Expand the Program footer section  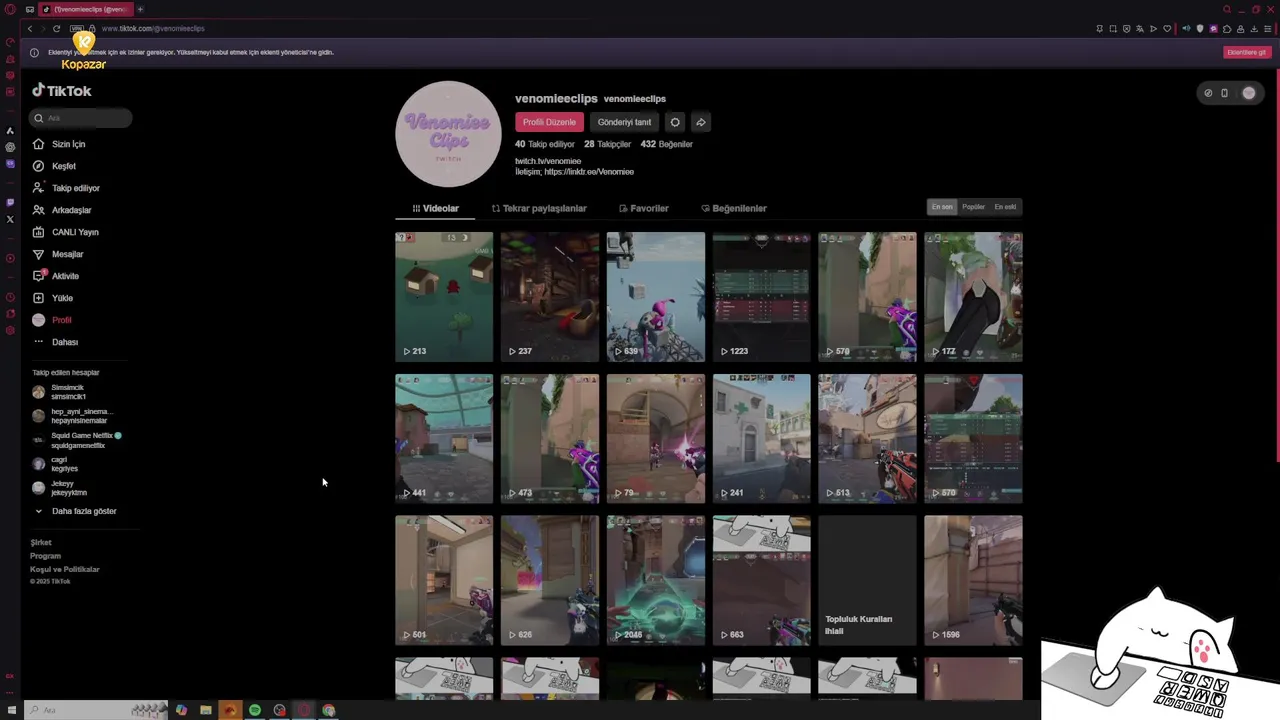click(x=45, y=556)
